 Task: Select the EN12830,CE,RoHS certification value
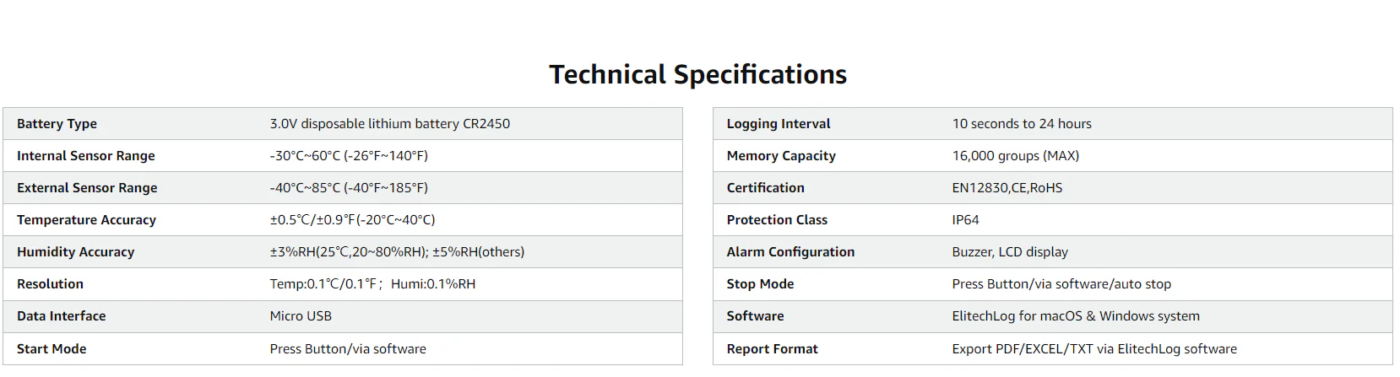click(1007, 188)
